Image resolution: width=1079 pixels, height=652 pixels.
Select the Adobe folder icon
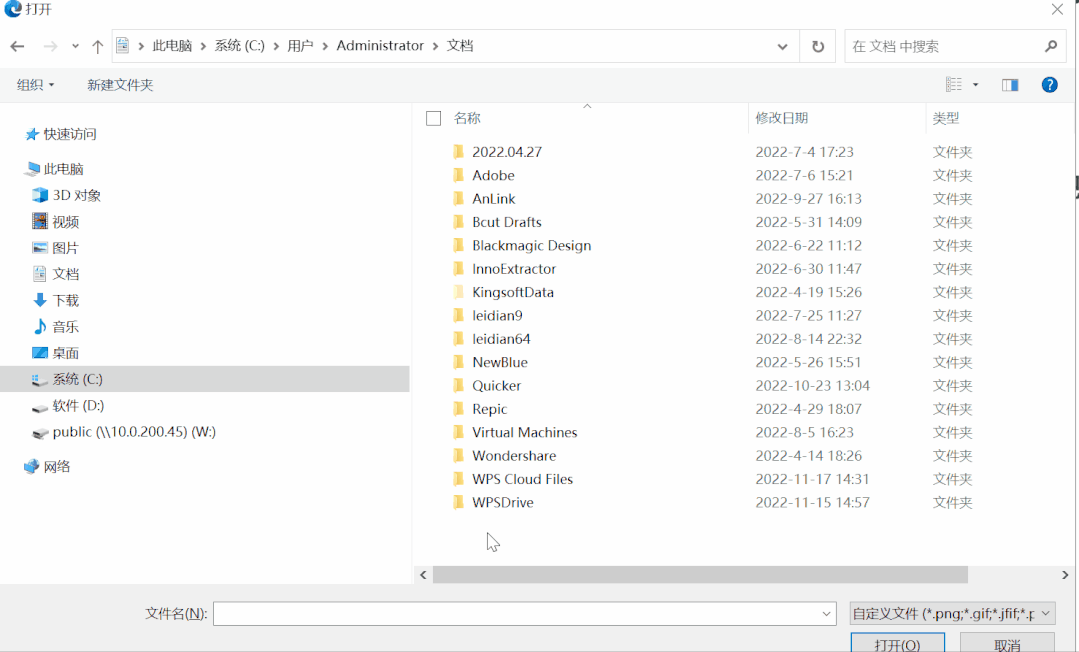click(x=459, y=175)
